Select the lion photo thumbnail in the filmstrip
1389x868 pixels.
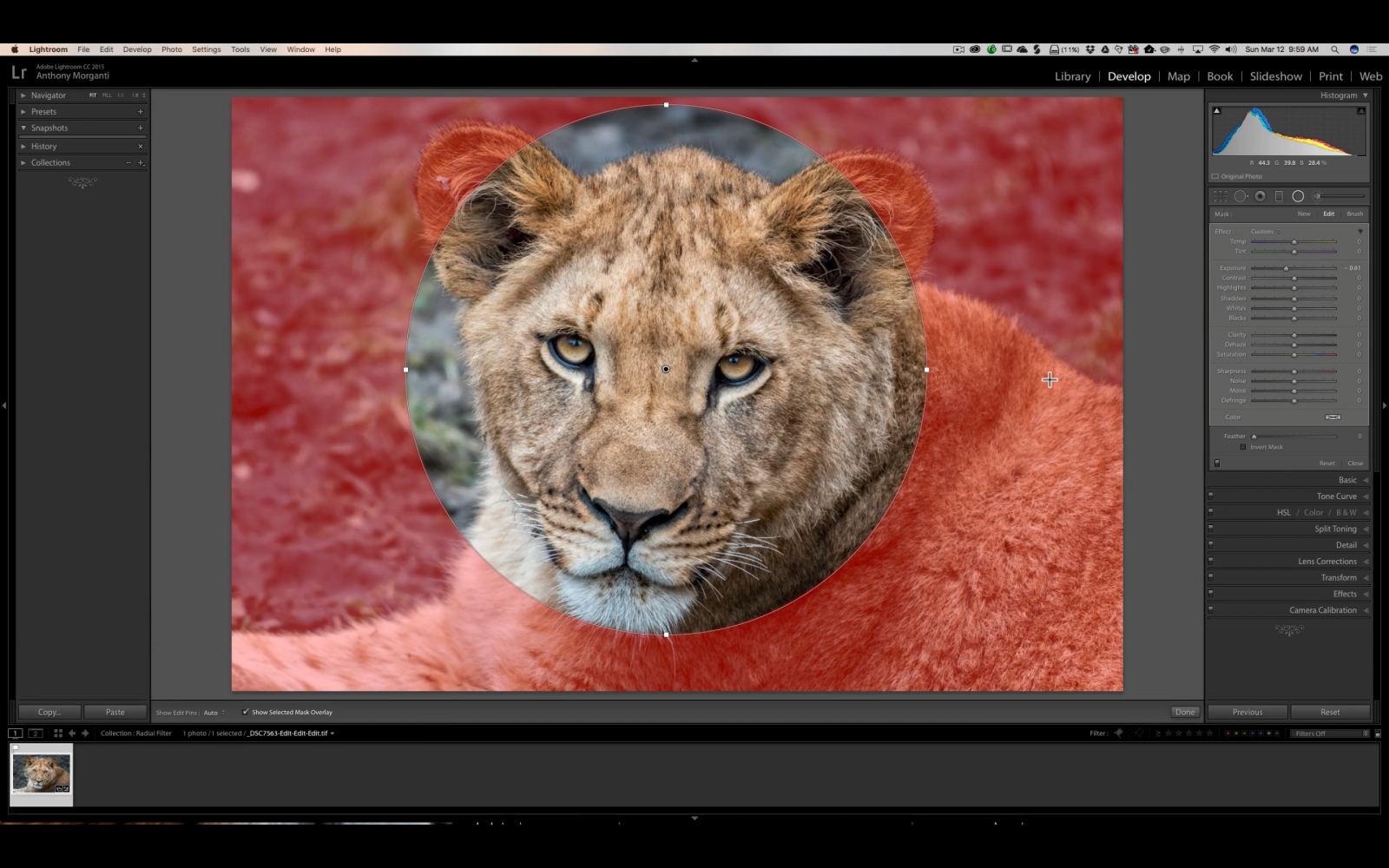(40, 773)
